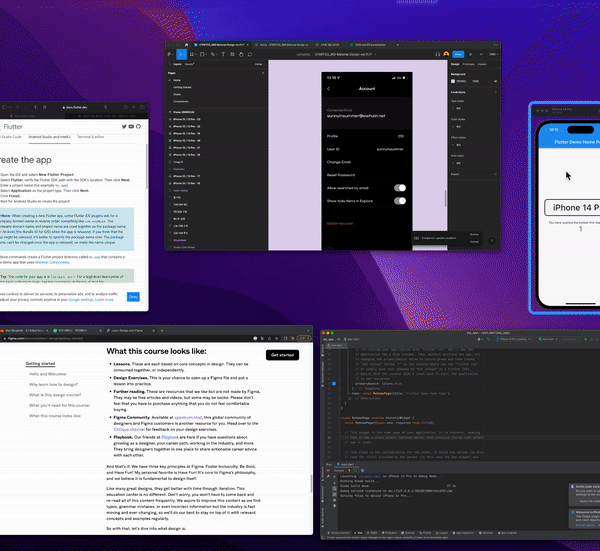Select the Move tool in Figma toolbar
600x551 pixels.
[181, 54]
